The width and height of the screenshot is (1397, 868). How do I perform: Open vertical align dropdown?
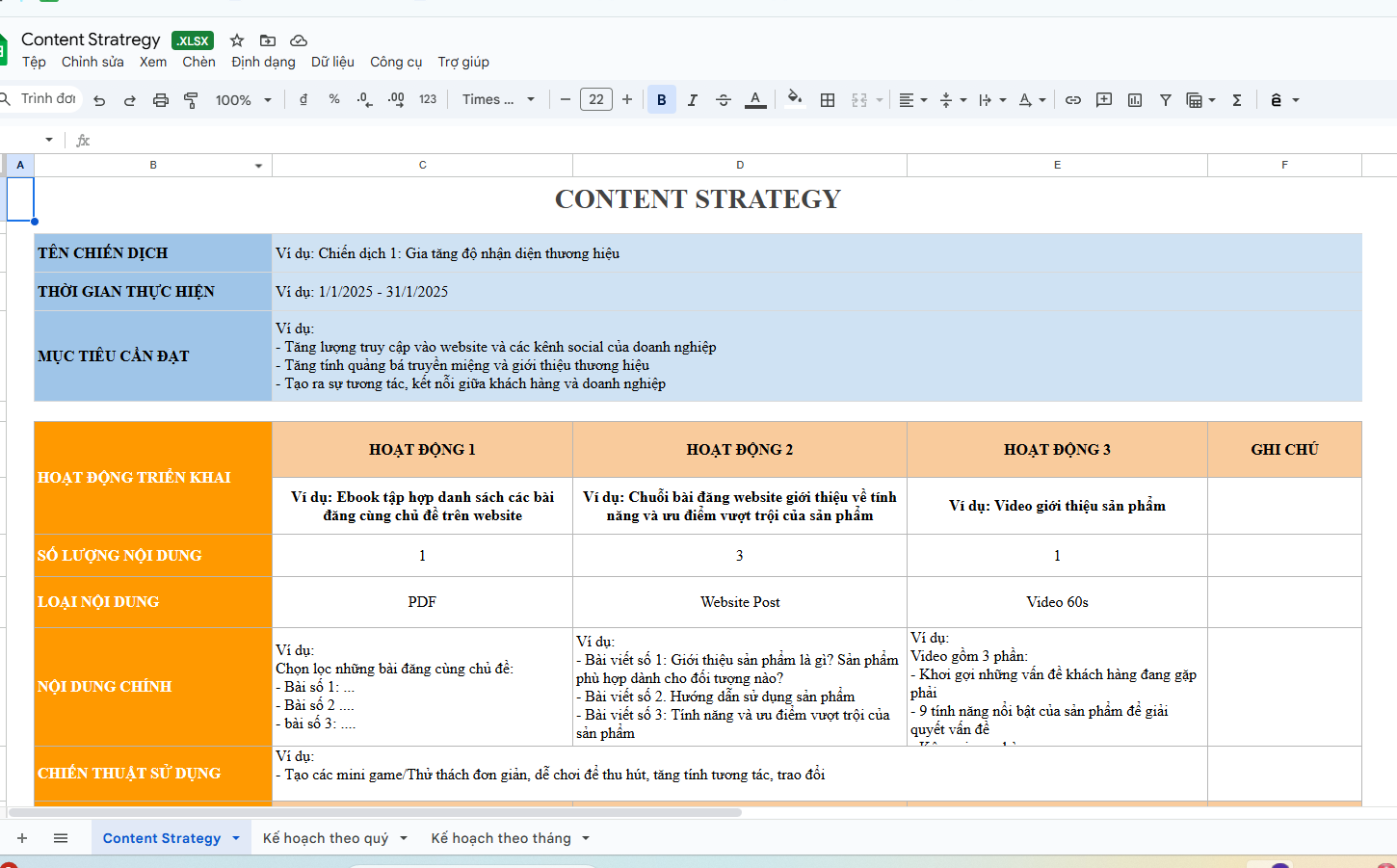(952, 100)
